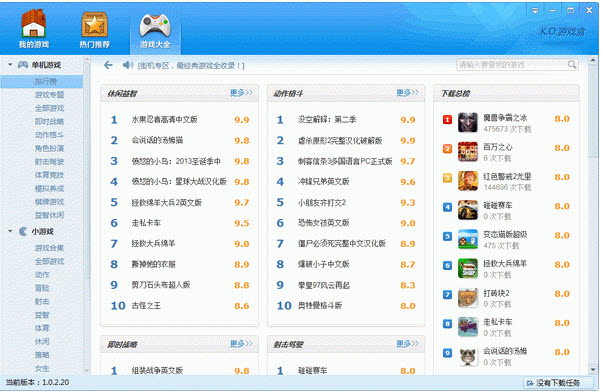The height and width of the screenshot is (392, 602).
Task: Select 游戏专题 in the sidebar
Action: tap(49, 95)
